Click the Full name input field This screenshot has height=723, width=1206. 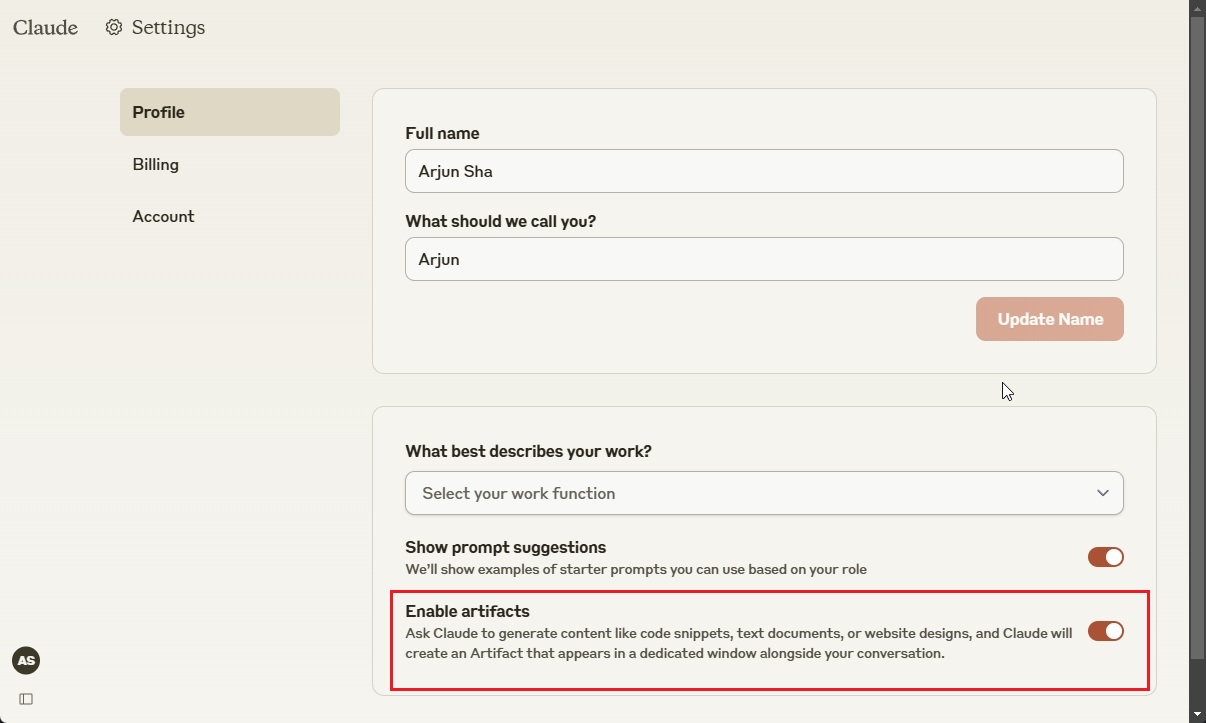pyautogui.click(x=763, y=171)
